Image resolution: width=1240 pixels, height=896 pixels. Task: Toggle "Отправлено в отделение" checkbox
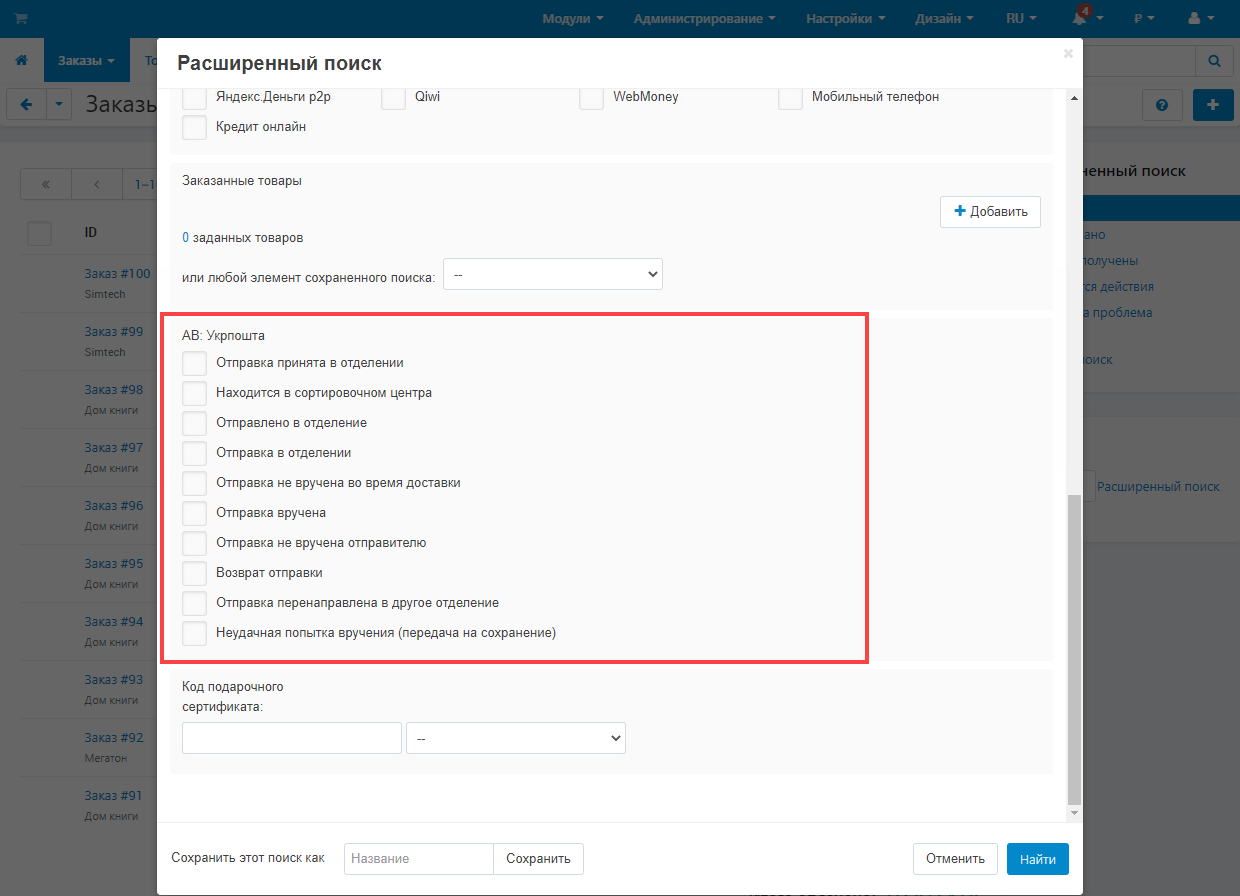coord(195,423)
